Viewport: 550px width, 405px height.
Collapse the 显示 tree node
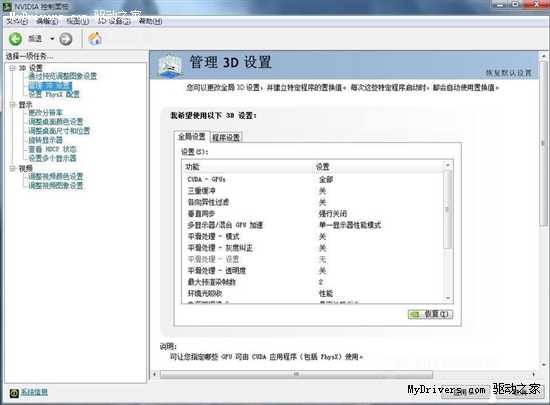tap(13, 104)
